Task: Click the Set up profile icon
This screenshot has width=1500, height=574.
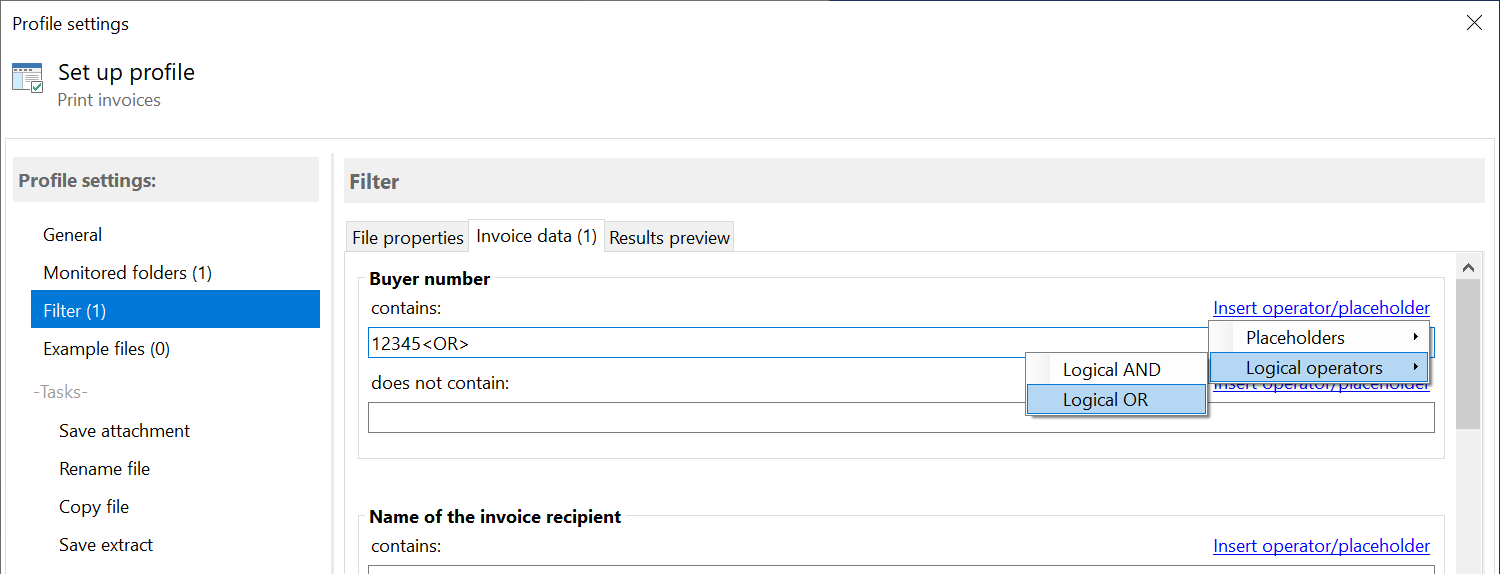Action: pos(27,79)
